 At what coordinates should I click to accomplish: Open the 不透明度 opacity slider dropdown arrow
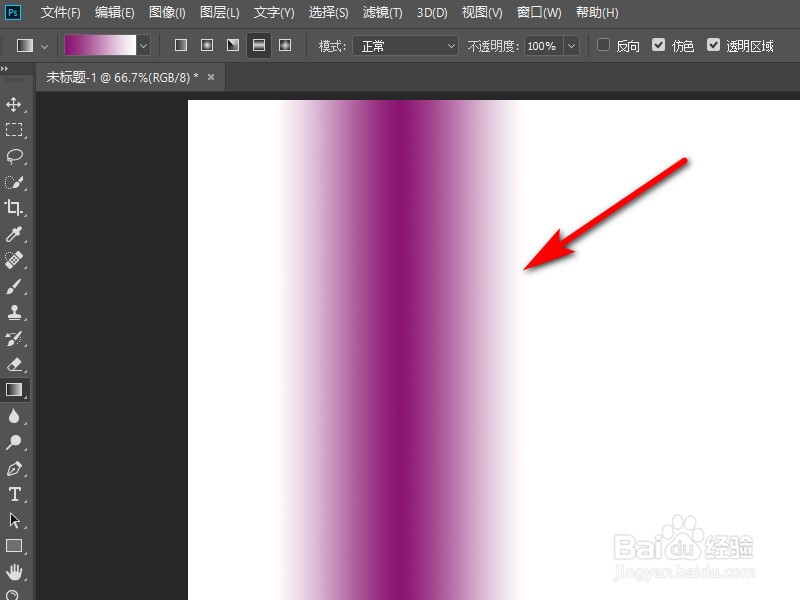click(x=571, y=46)
